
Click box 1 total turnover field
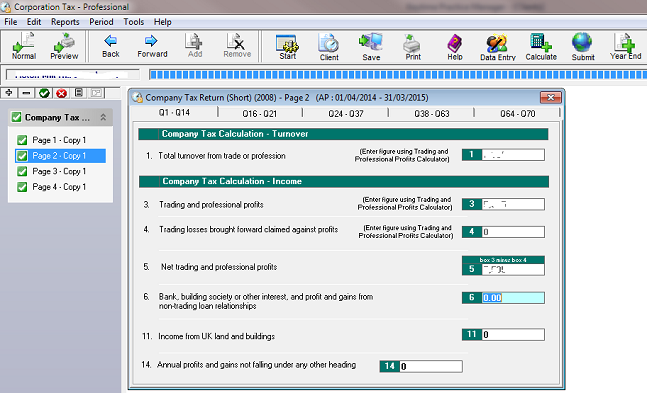(513, 155)
